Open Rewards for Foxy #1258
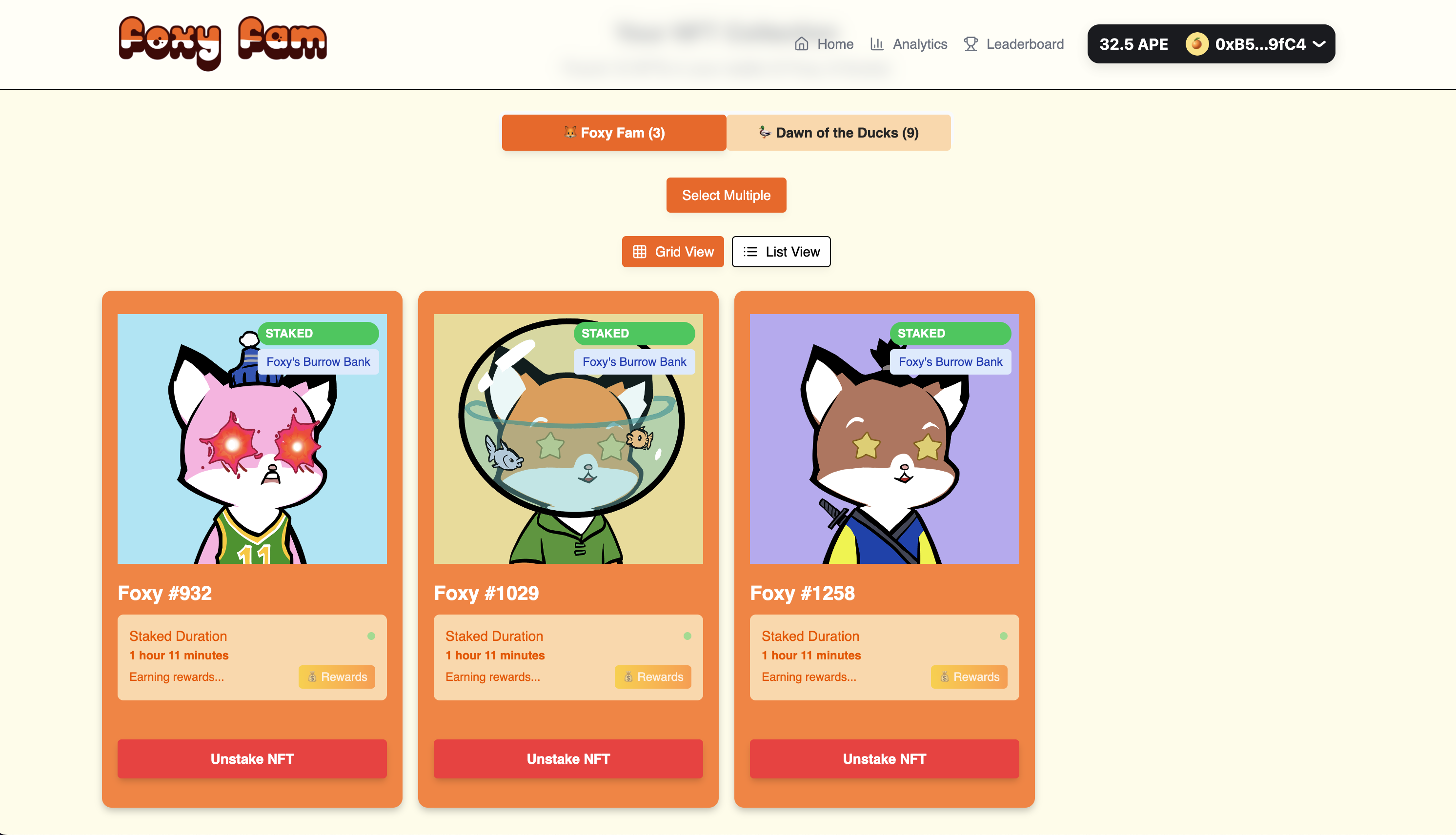 pos(969,676)
